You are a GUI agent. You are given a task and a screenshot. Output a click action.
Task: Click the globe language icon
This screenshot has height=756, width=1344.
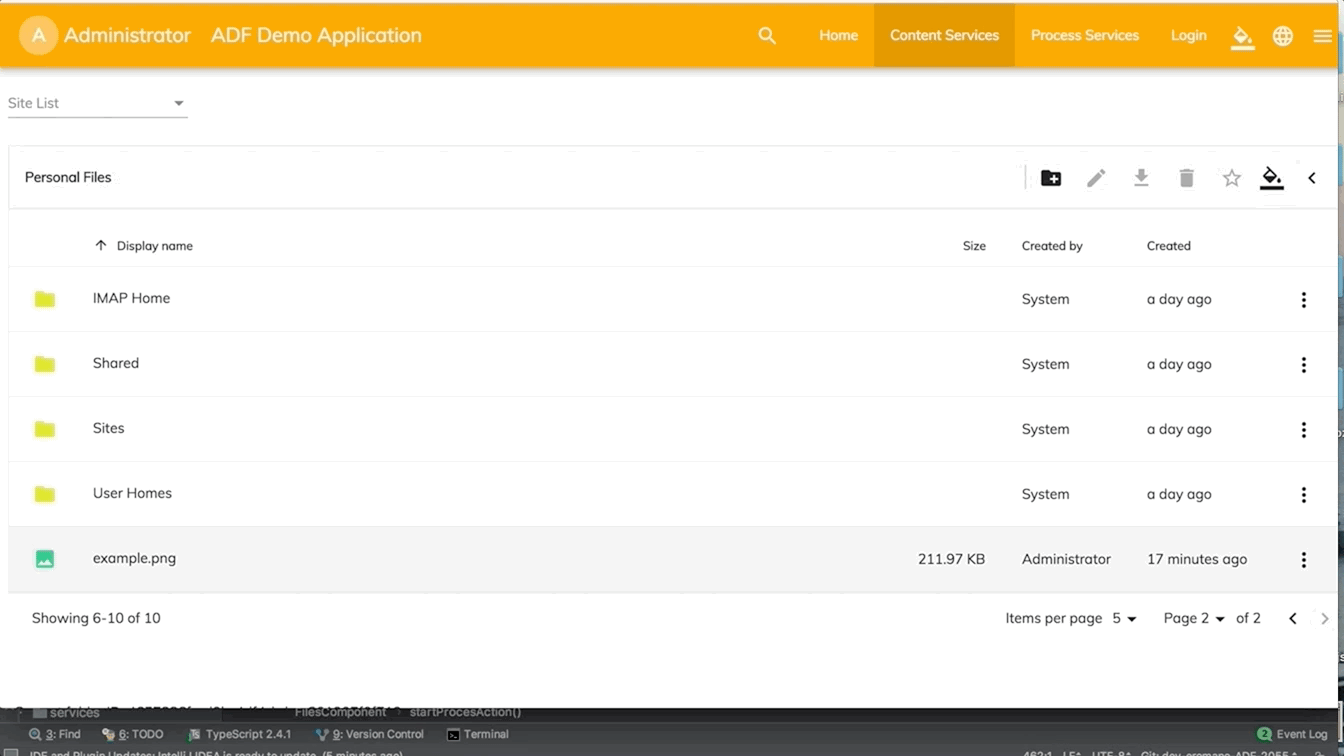pyautogui.click(x=1283, y=36)
